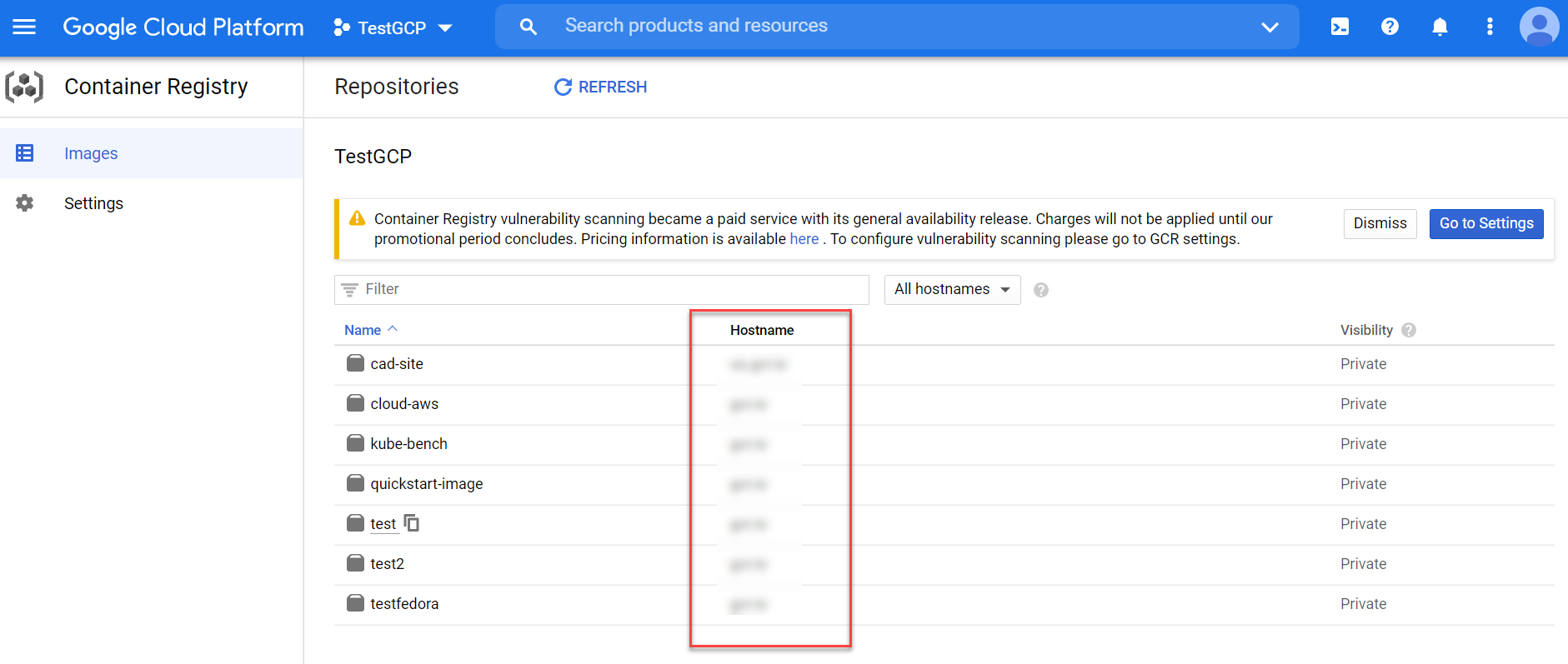
Task: Open the testfedora repository
Action: 404,604
